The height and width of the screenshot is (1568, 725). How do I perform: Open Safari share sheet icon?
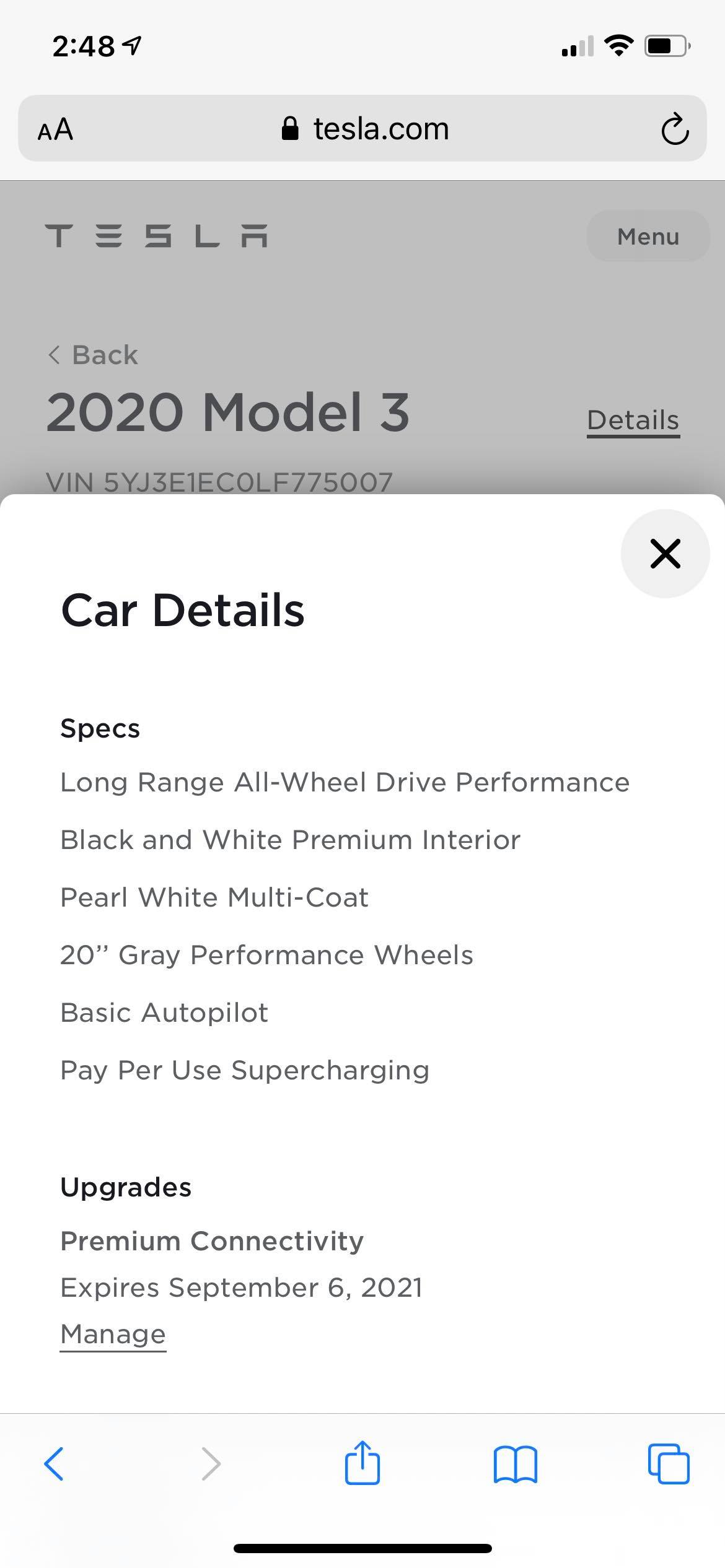point(362,1463)
